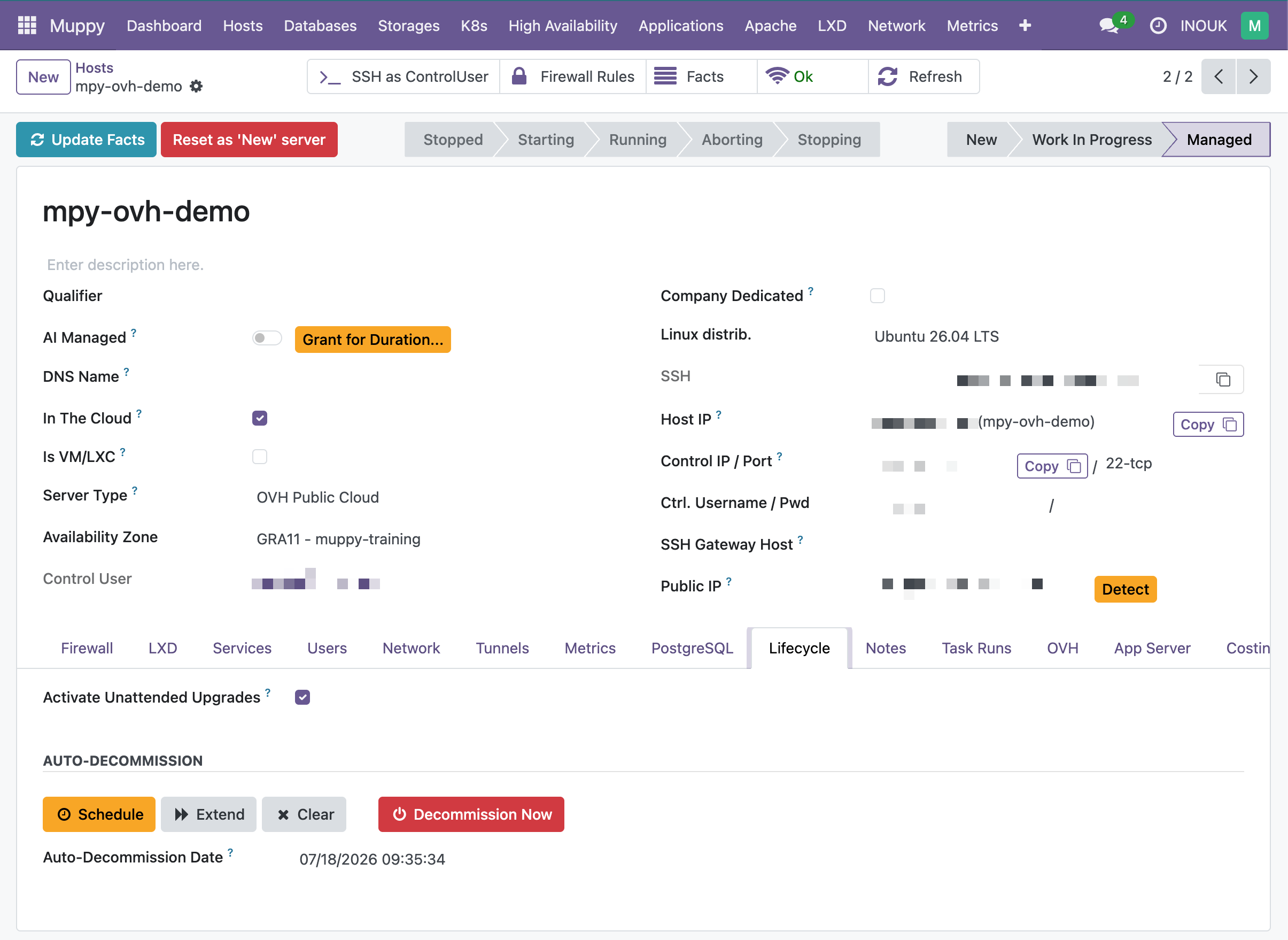The width and height of the screenshot is (1288, 940).
Task: Clear the auto-decommission date
Action: point(304,814)
